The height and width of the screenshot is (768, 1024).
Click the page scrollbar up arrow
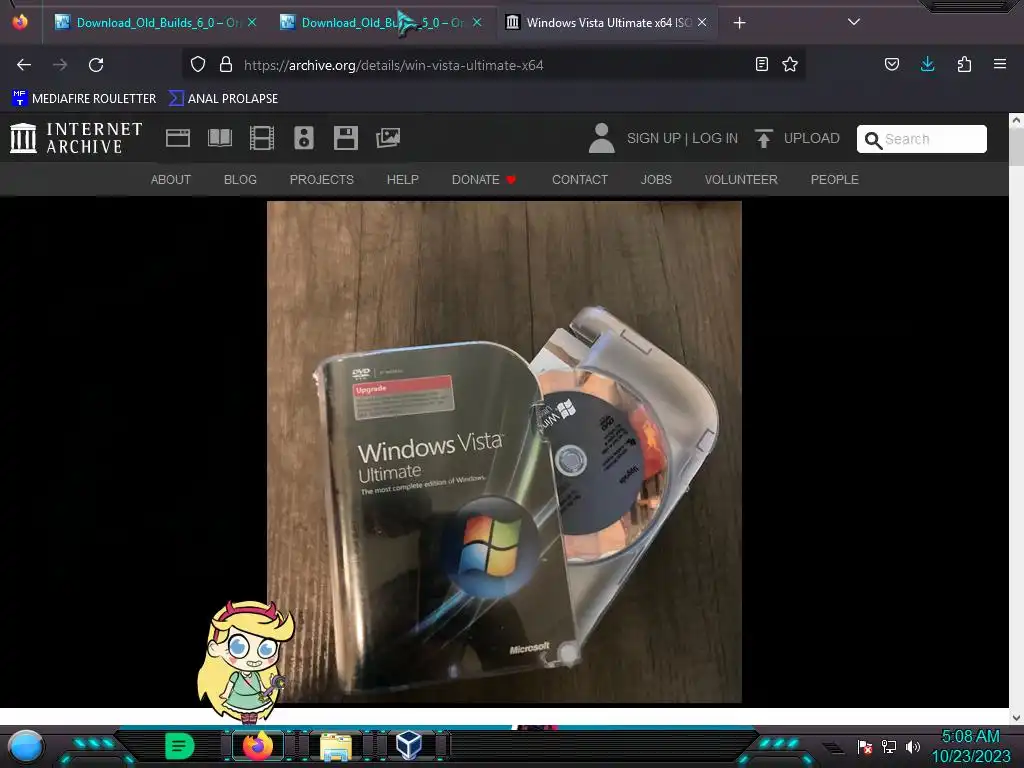pos(1016,120)
